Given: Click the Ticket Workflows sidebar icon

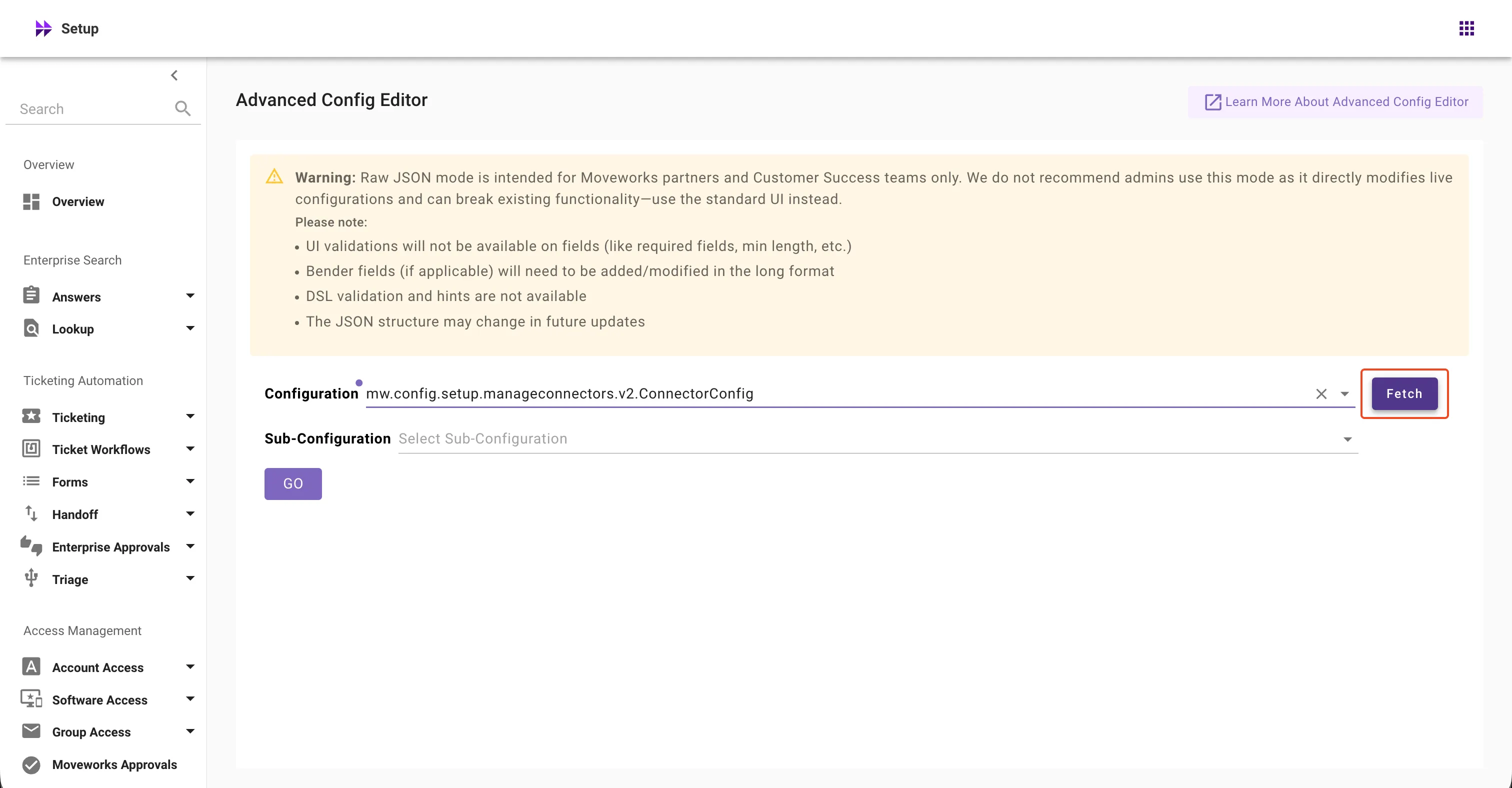Looking at the screenshot, I should coord(31,449).
